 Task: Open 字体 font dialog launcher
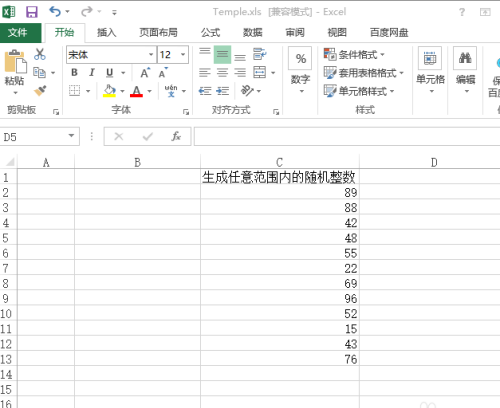click(x=186, y=112)
